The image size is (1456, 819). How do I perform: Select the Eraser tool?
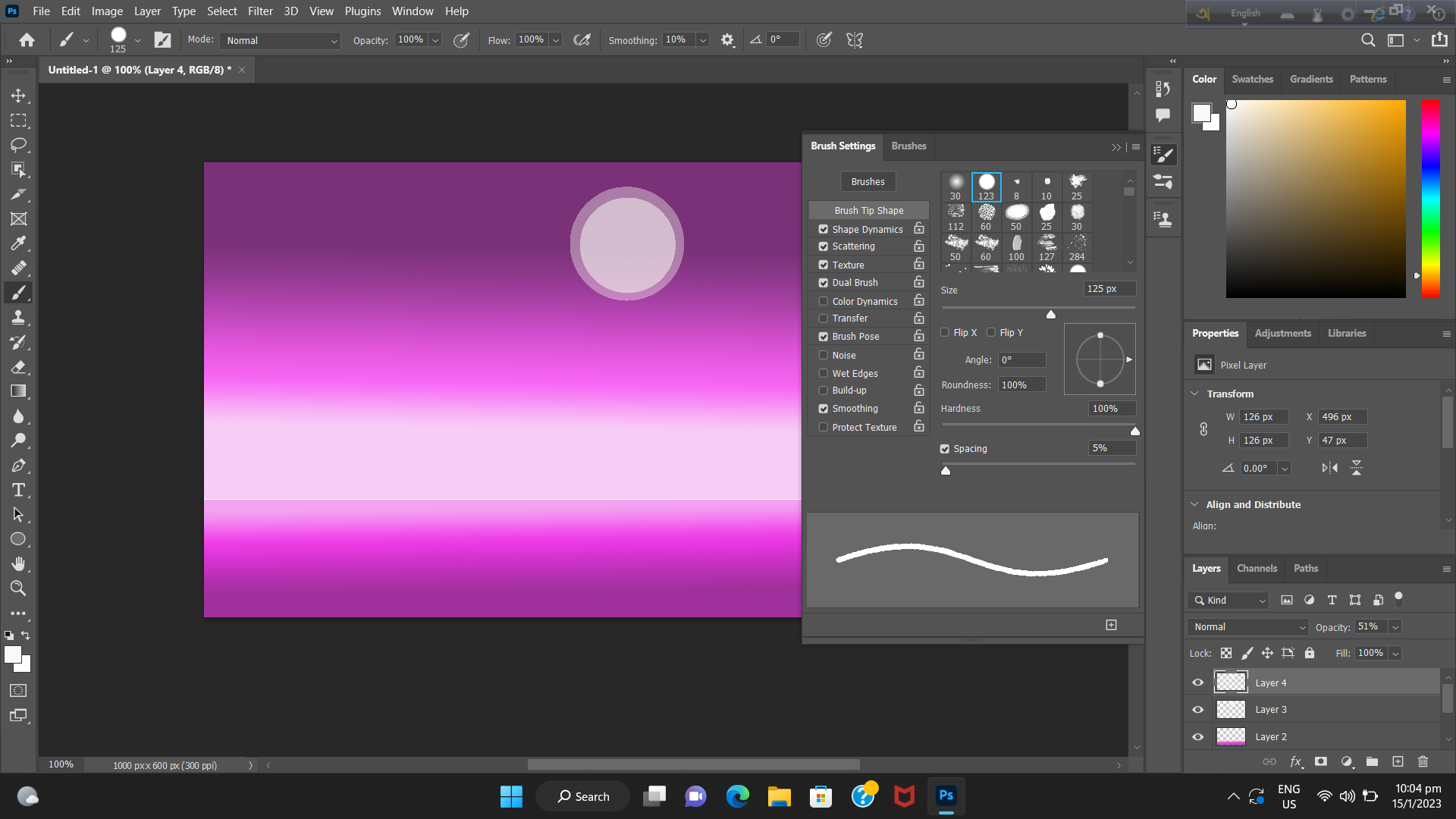(20, 367)
